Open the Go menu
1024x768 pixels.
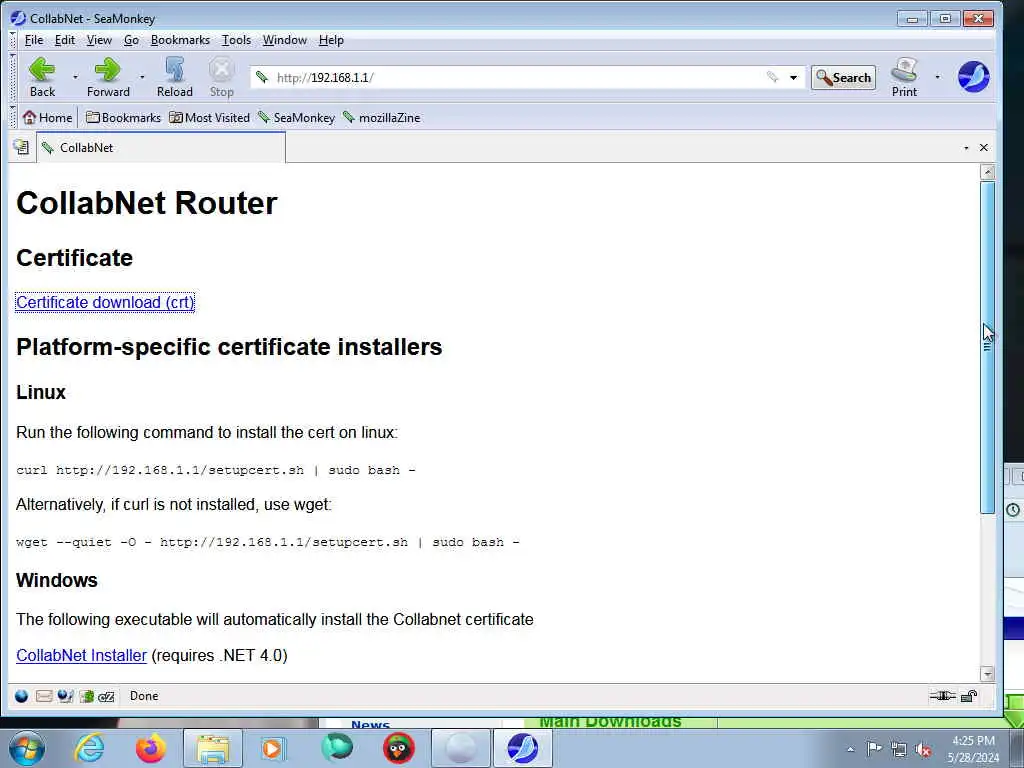tap(131, 40)
